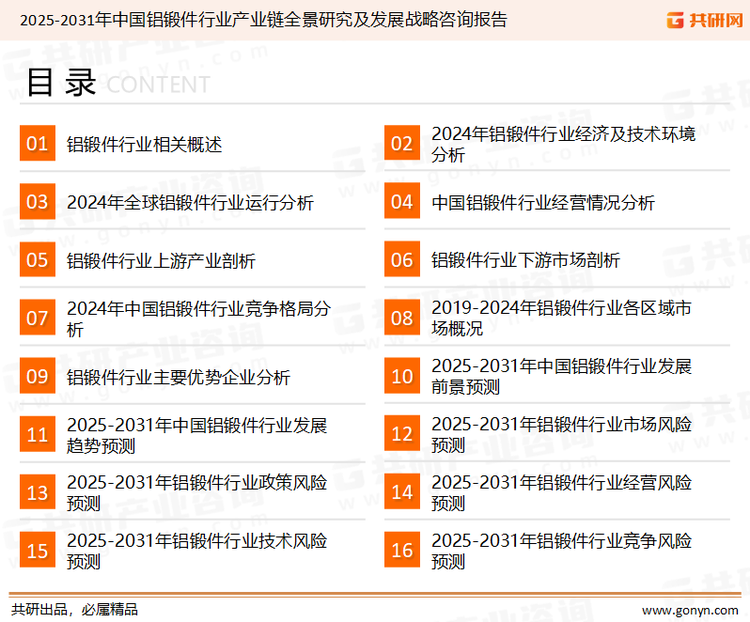Open chapter 2024年铝锻件行业经济及技术环境分析
The image size is (750, 622).
563,144
